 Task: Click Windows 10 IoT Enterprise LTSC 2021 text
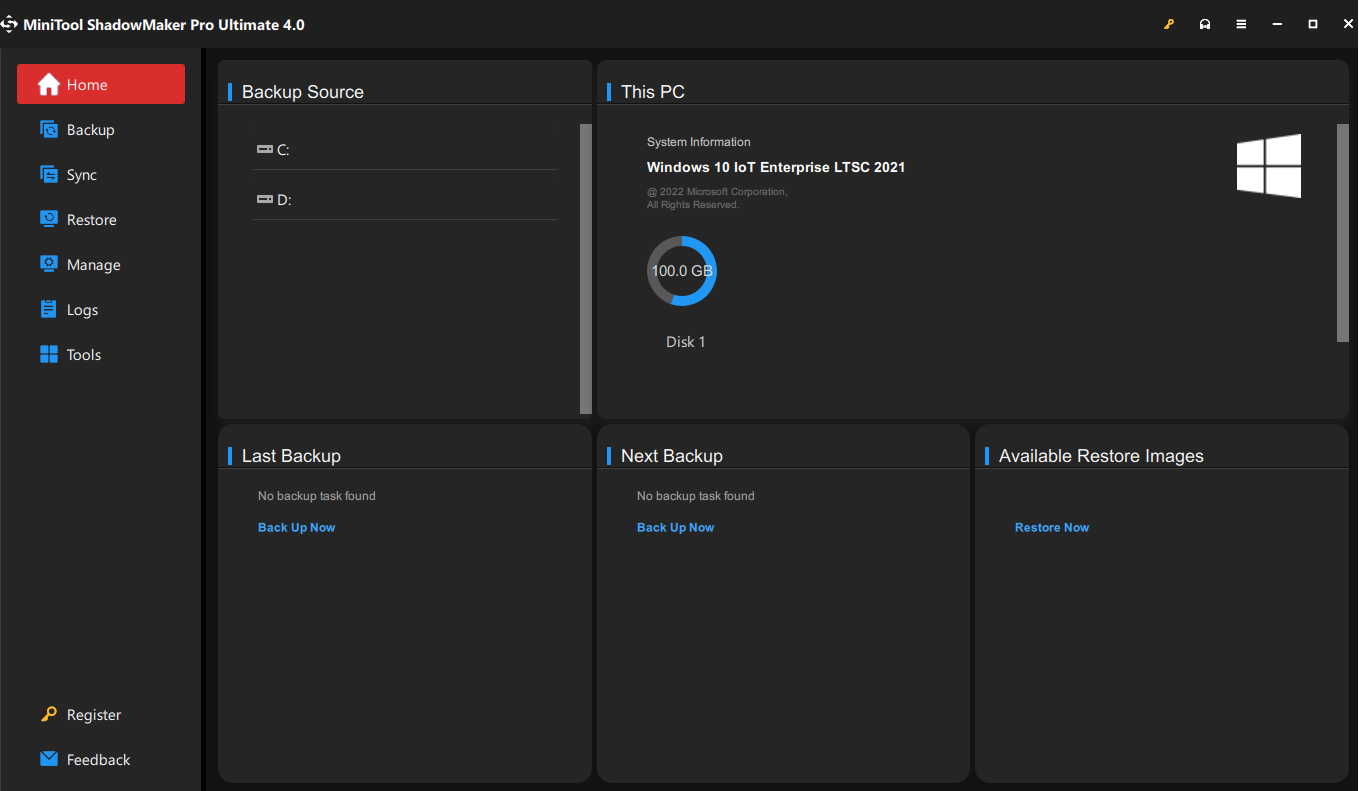point(776,167)
